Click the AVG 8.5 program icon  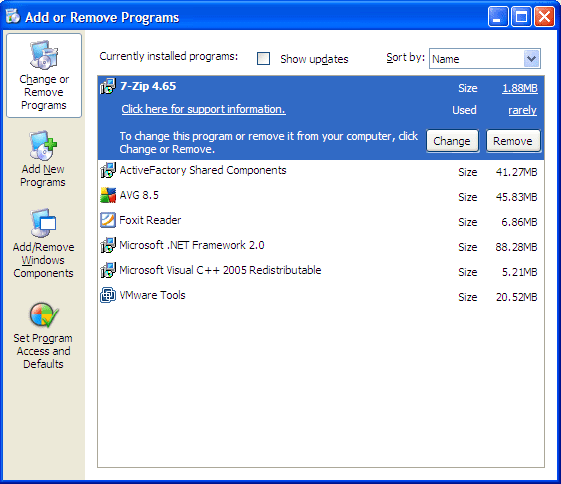click(x=108, y=195)
